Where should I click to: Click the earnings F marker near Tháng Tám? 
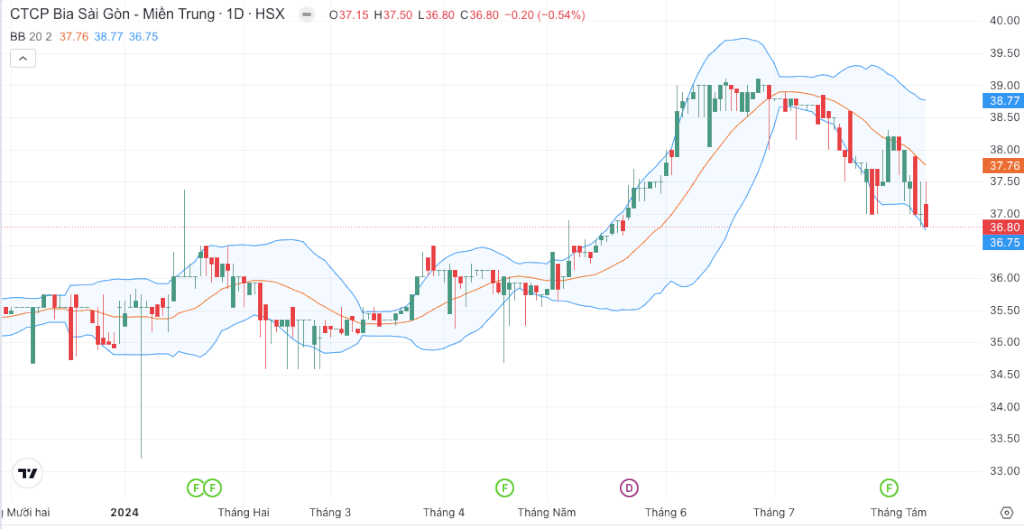tap(888, 487)
